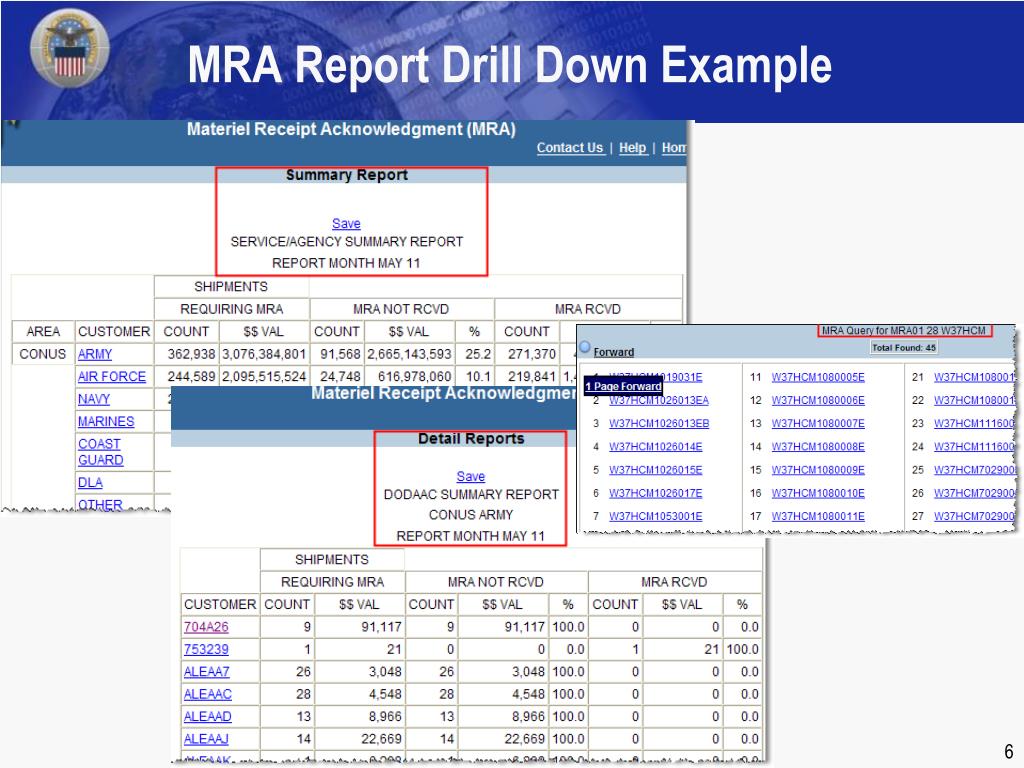Viewport: 1024px width, 768px height.
Task: Open the ALEAAJ customer link
Action: [206, 739]
